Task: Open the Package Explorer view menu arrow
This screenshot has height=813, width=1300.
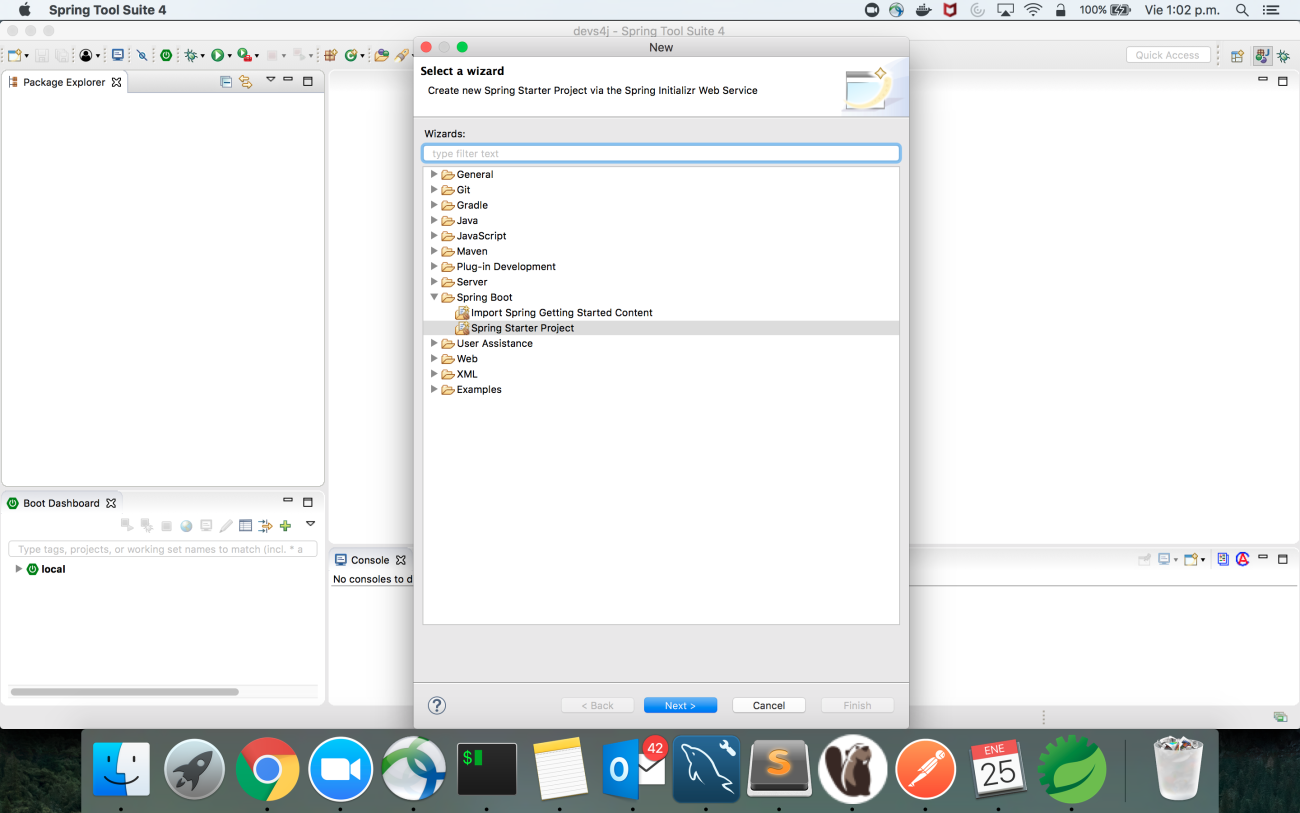Action: [x=270, y=81]
